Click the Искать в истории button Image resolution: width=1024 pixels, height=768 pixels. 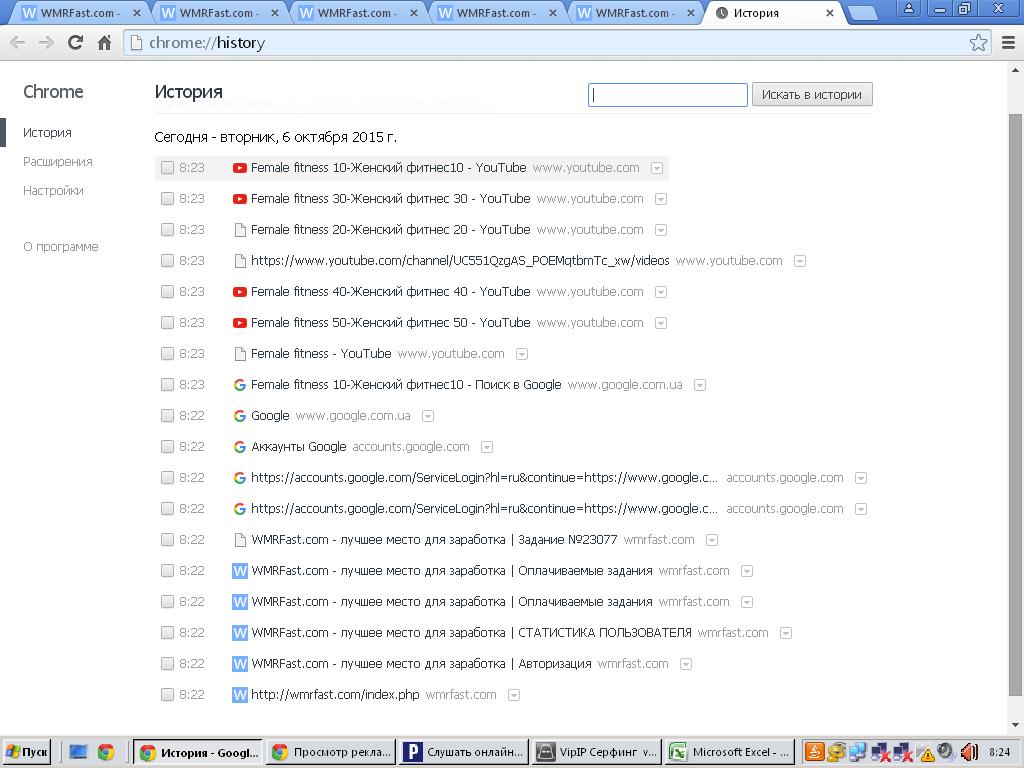coord(812,95)
